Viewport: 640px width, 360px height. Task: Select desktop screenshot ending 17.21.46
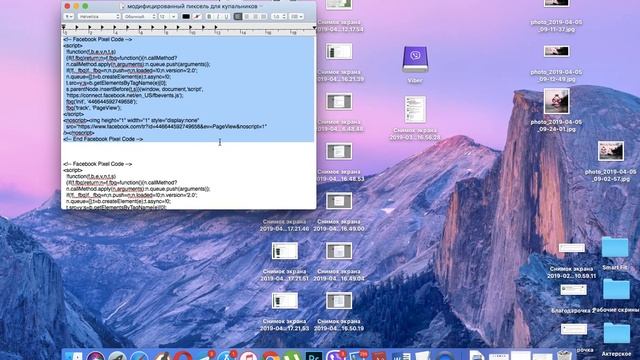pos(284,225)
